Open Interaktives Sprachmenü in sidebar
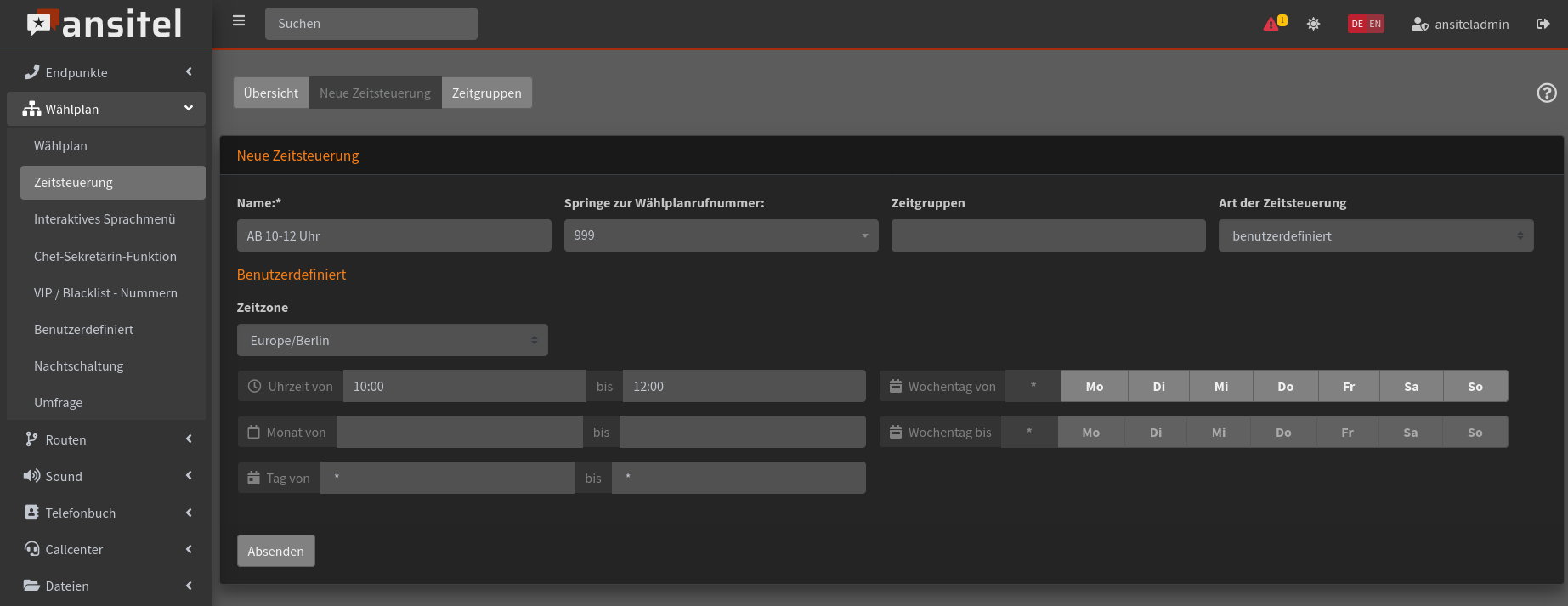 tap(105, 219)
